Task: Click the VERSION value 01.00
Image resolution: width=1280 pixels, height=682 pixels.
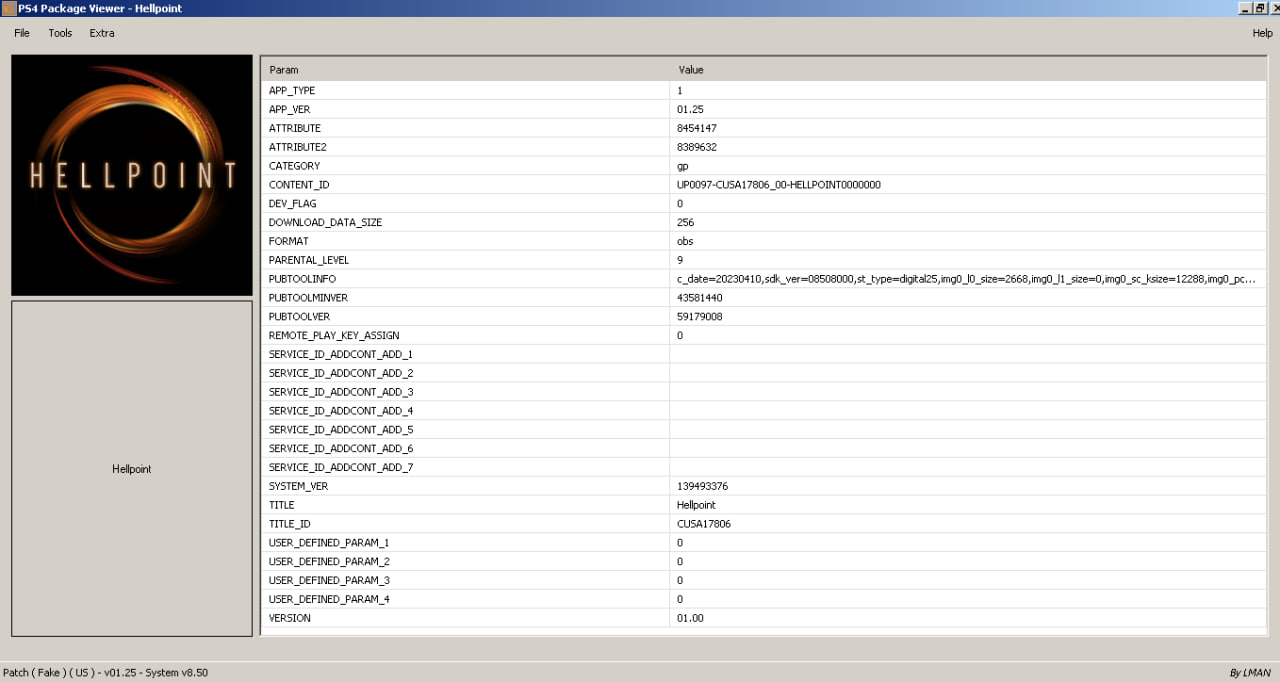Action: coord(690,618)
